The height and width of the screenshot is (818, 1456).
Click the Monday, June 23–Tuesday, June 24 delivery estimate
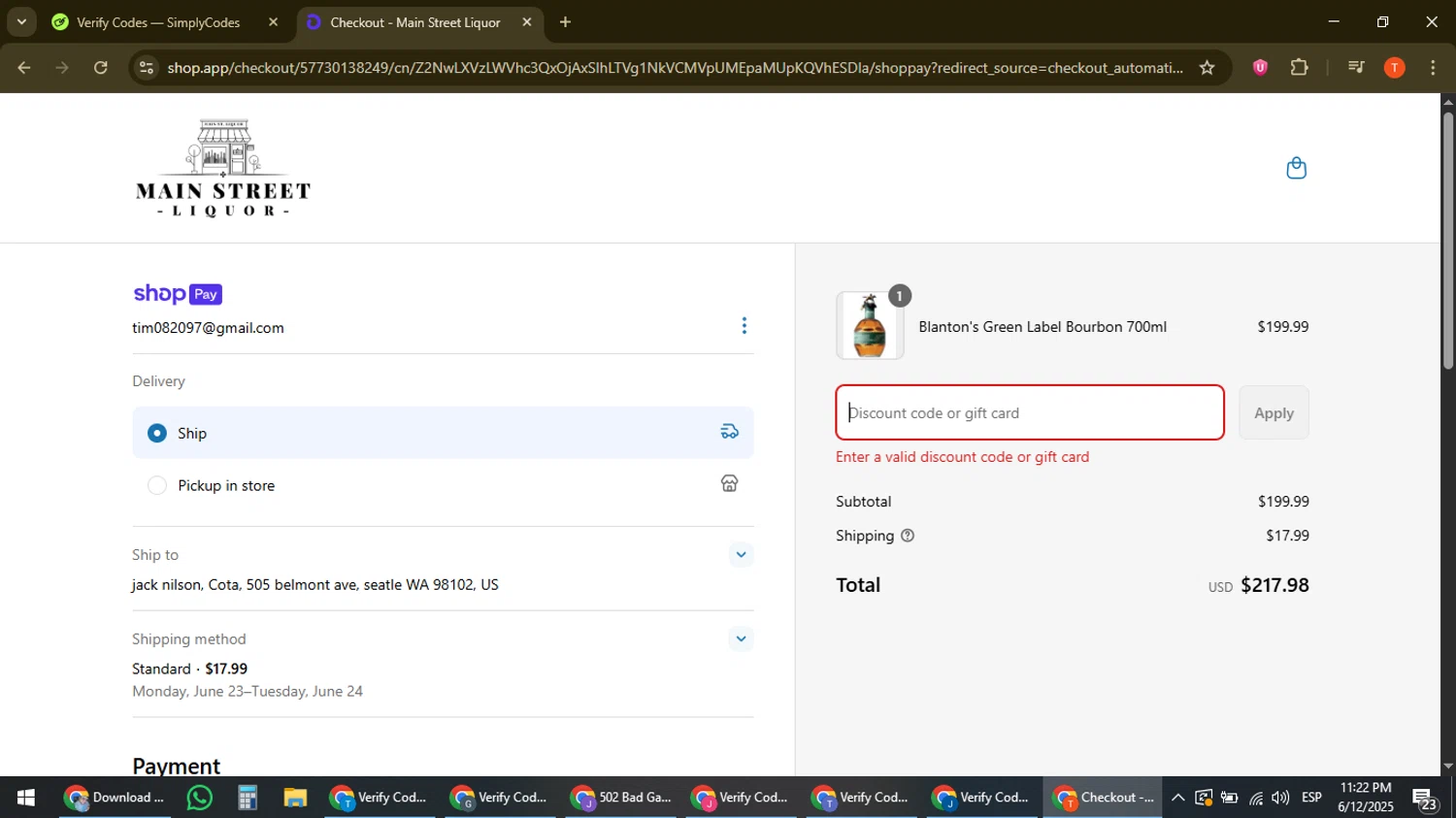(248, 692)
